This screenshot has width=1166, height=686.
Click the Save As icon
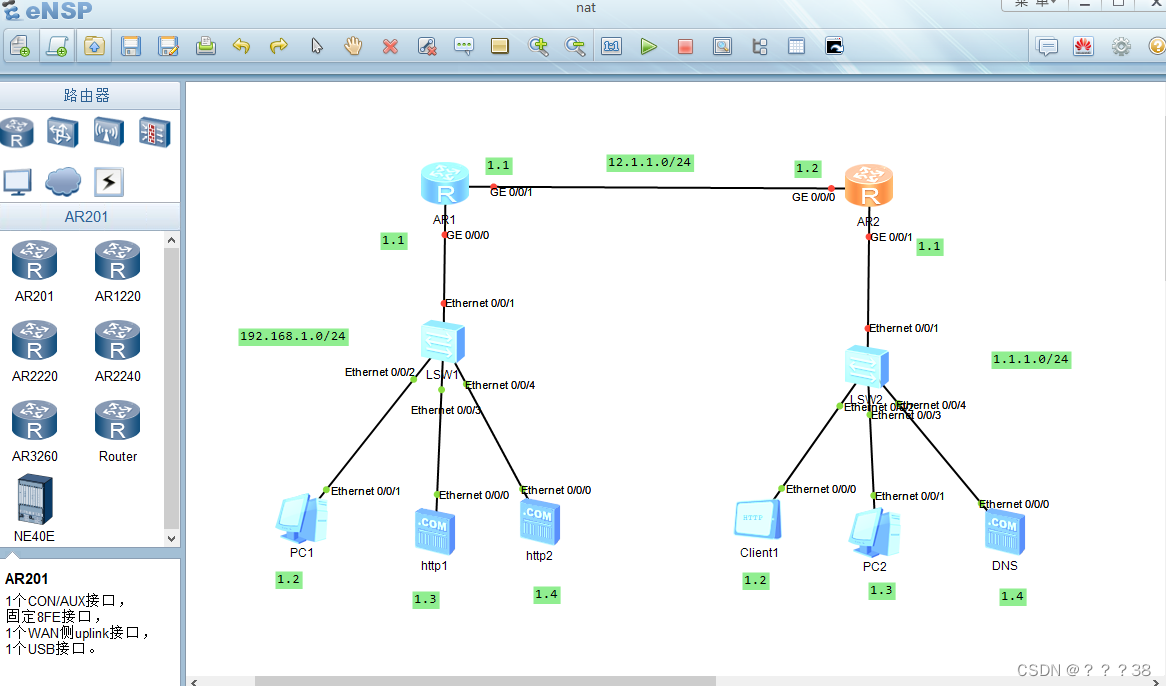(x=168, y=47)
